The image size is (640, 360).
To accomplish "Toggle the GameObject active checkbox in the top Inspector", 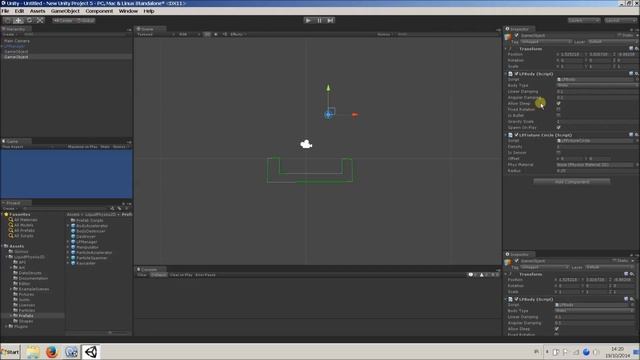I will [x=516, y=36].
